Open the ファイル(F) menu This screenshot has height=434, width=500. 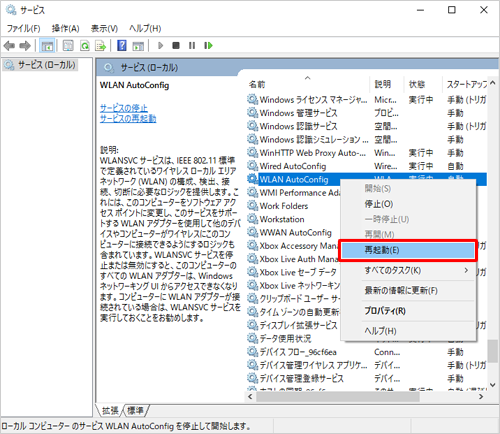point(24,28)
